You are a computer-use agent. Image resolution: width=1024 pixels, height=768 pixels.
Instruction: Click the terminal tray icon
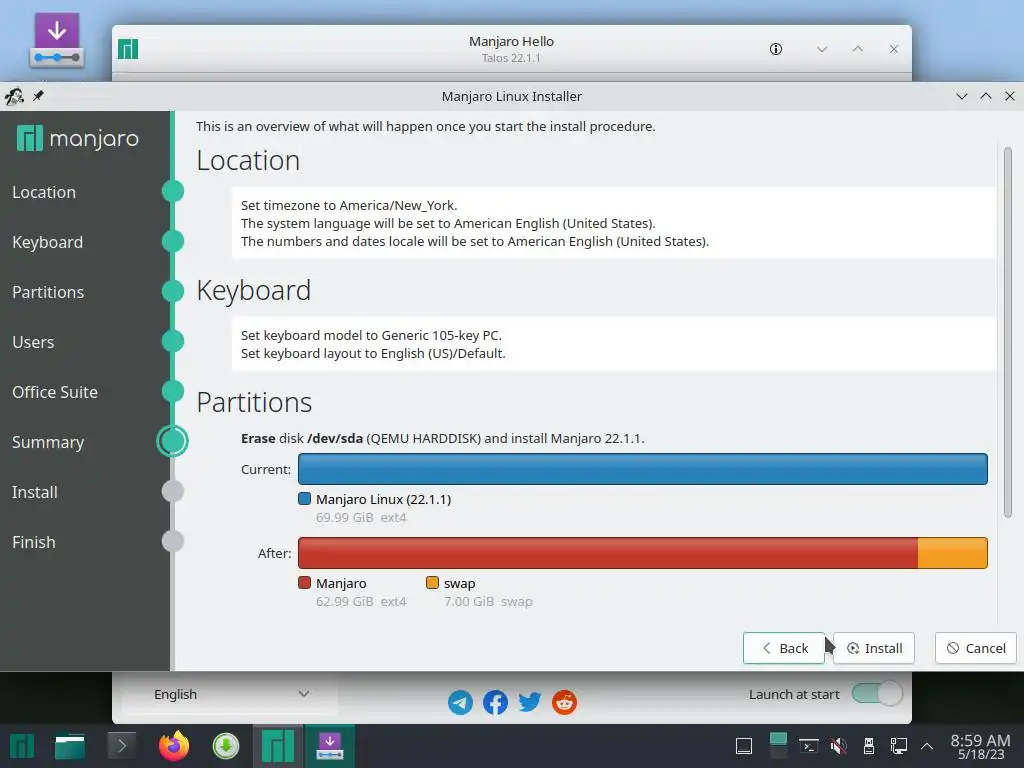809,746
